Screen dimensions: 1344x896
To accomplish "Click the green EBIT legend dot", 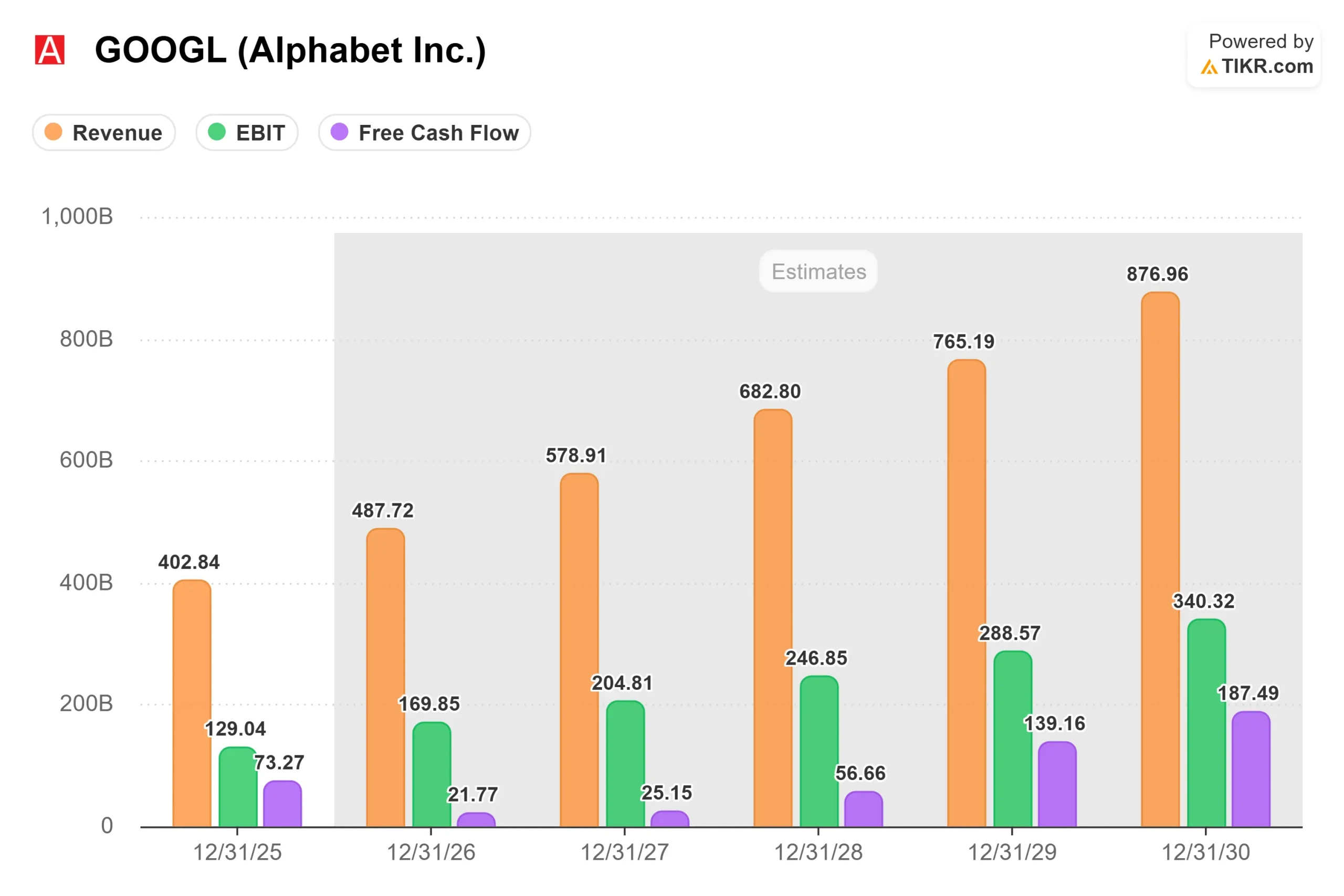I will pos(217,132).
